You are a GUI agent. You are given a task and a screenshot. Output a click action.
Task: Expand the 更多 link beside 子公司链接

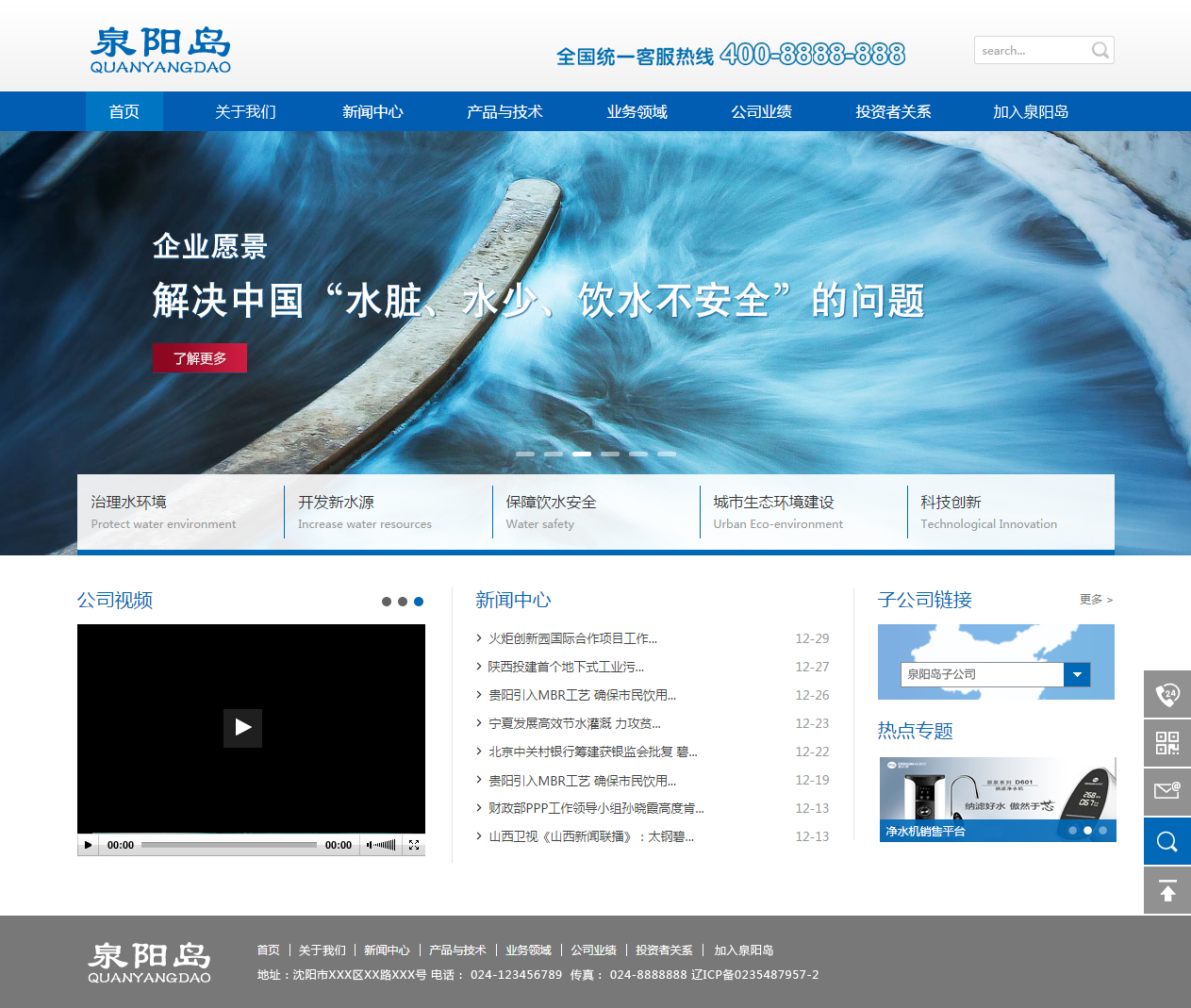pyautogui.click(x=1096, y=600)
